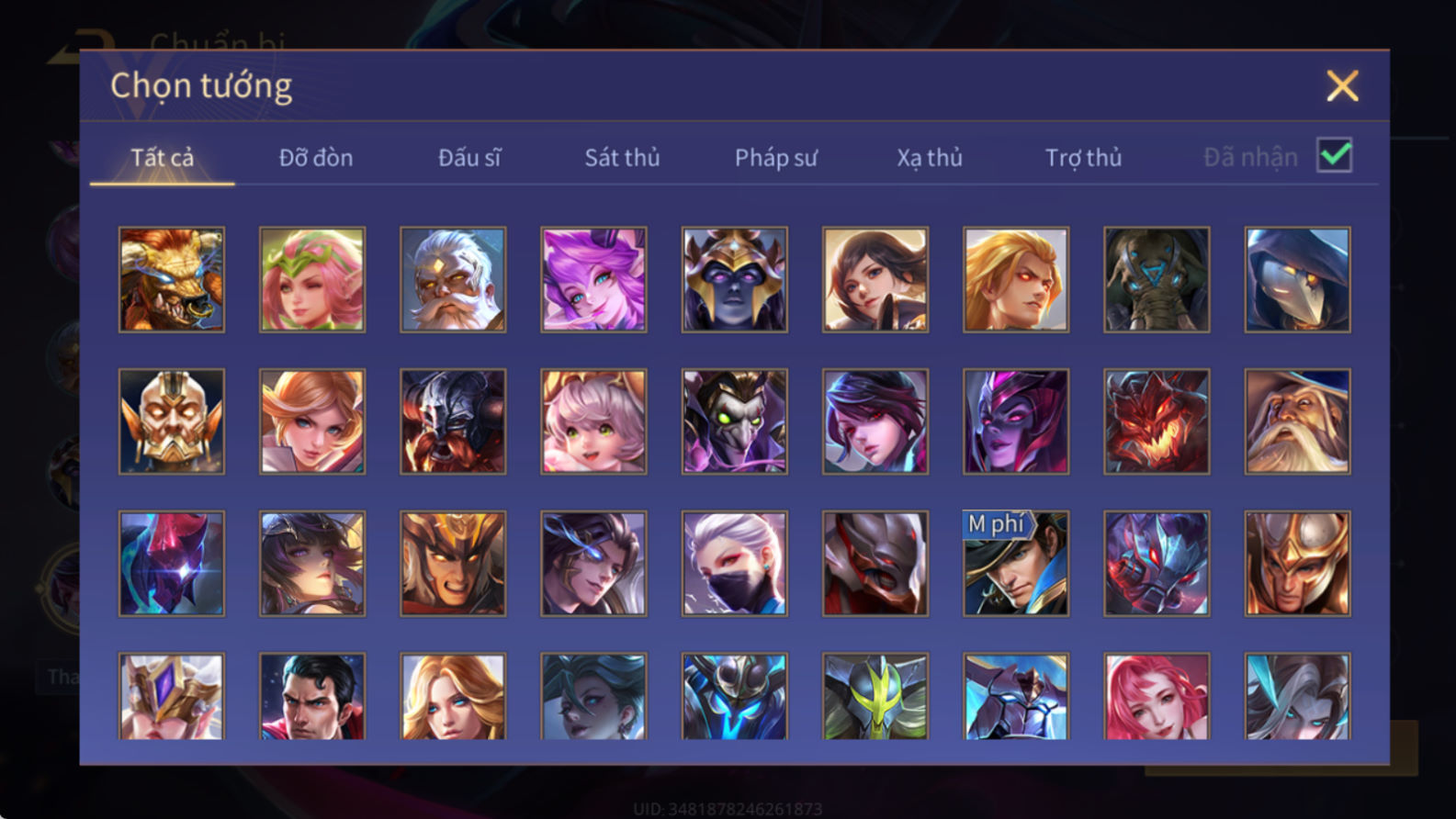The height and width of the screenshot is (819, 1456).
Task: Choose the pink-haired girl with green leaf crown
Action: click(x=312, y=280)
